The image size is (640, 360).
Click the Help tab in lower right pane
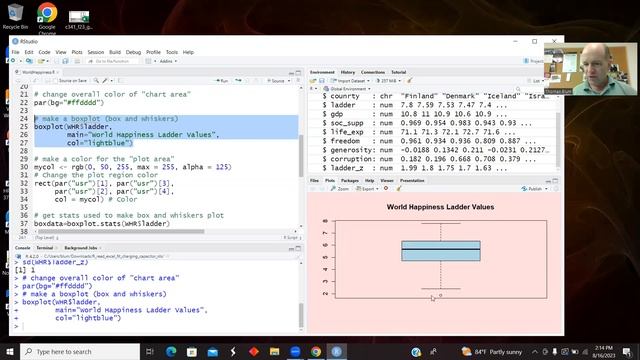pyautogui.click(x=369, y=180)
